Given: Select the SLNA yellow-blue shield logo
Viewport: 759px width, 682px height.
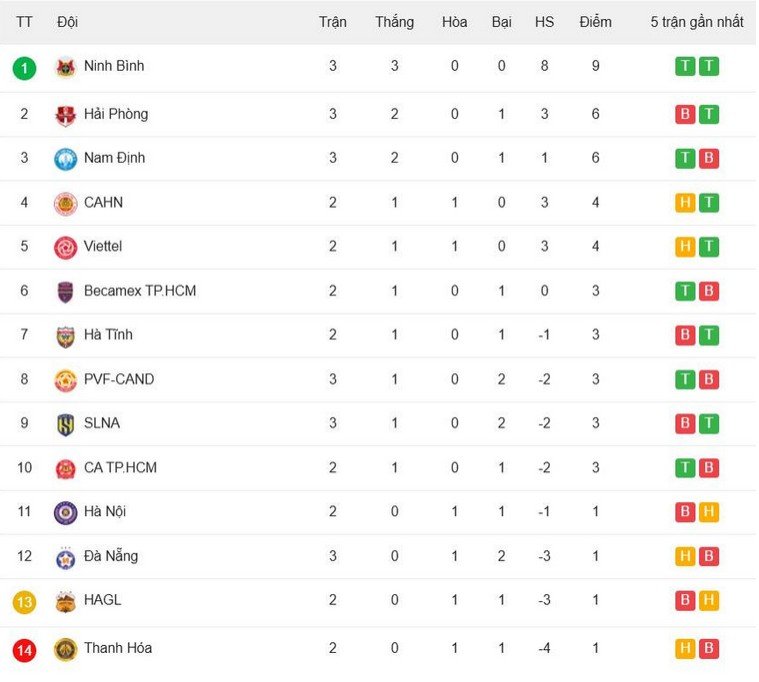Looking at the screenshot, I should tap(65, 424).
